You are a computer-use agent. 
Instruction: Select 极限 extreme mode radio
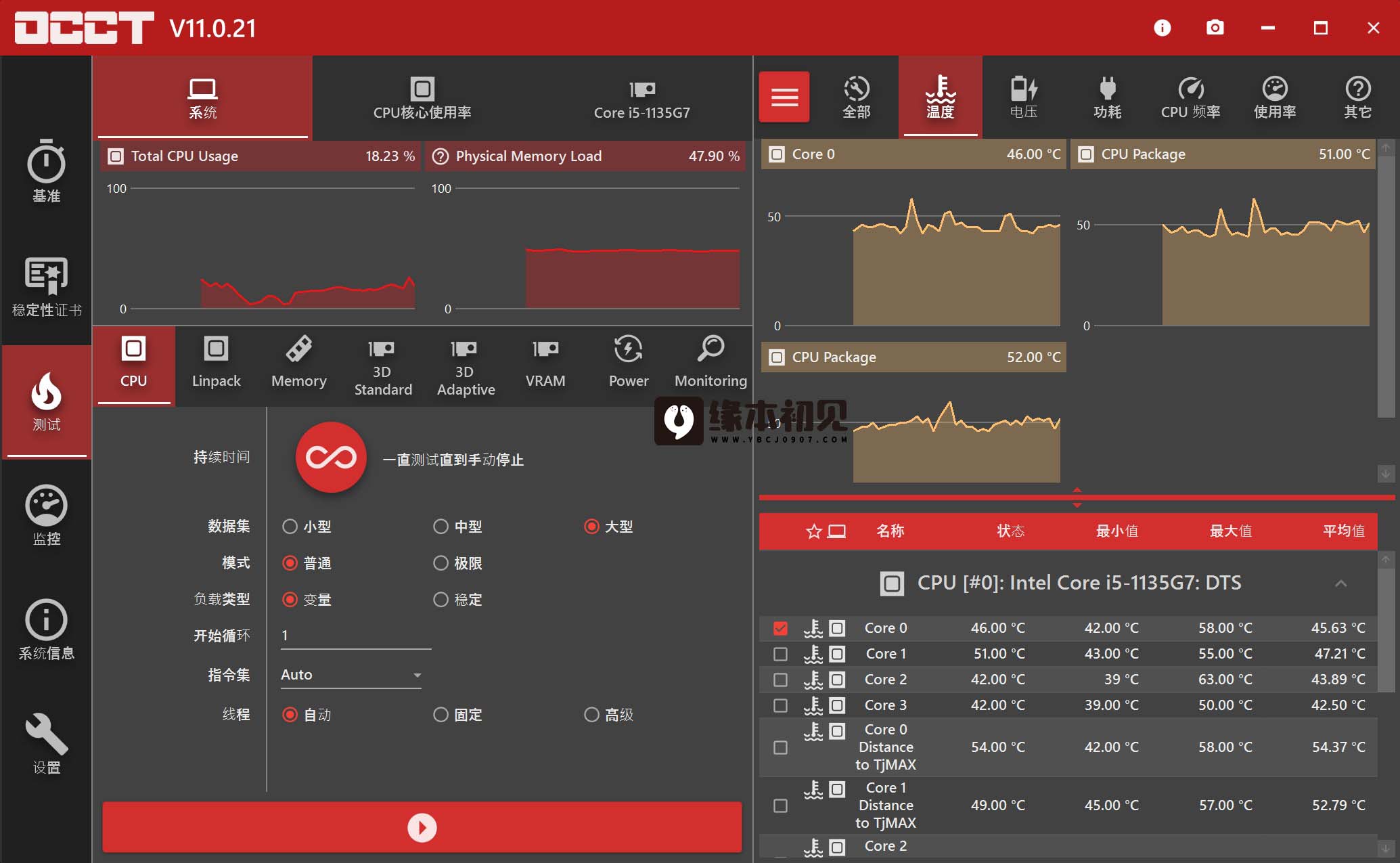coord(441,563)
